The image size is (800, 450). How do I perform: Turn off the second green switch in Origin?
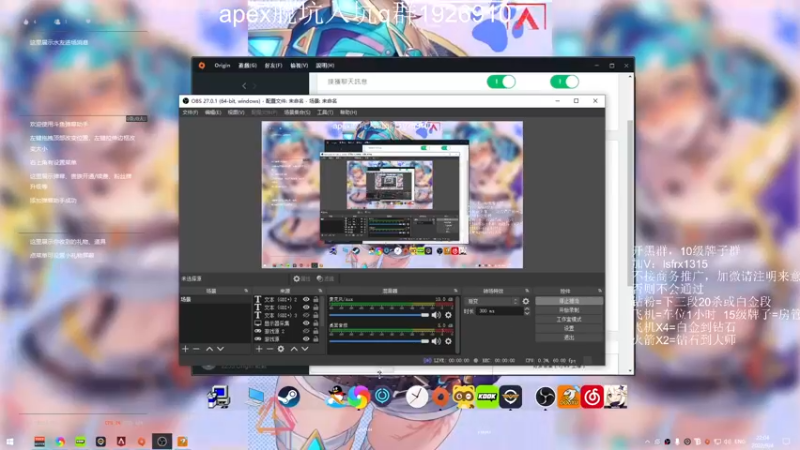[564, 82]
